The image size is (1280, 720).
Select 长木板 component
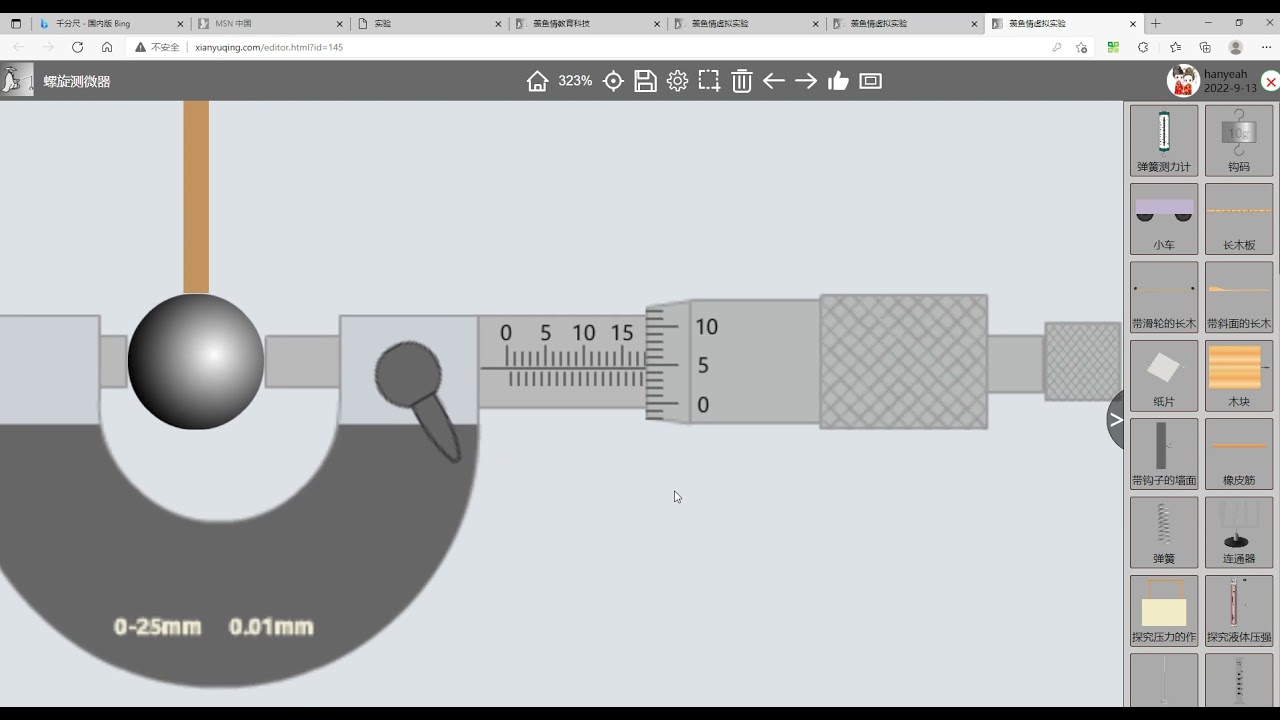tap(1239, 218)
